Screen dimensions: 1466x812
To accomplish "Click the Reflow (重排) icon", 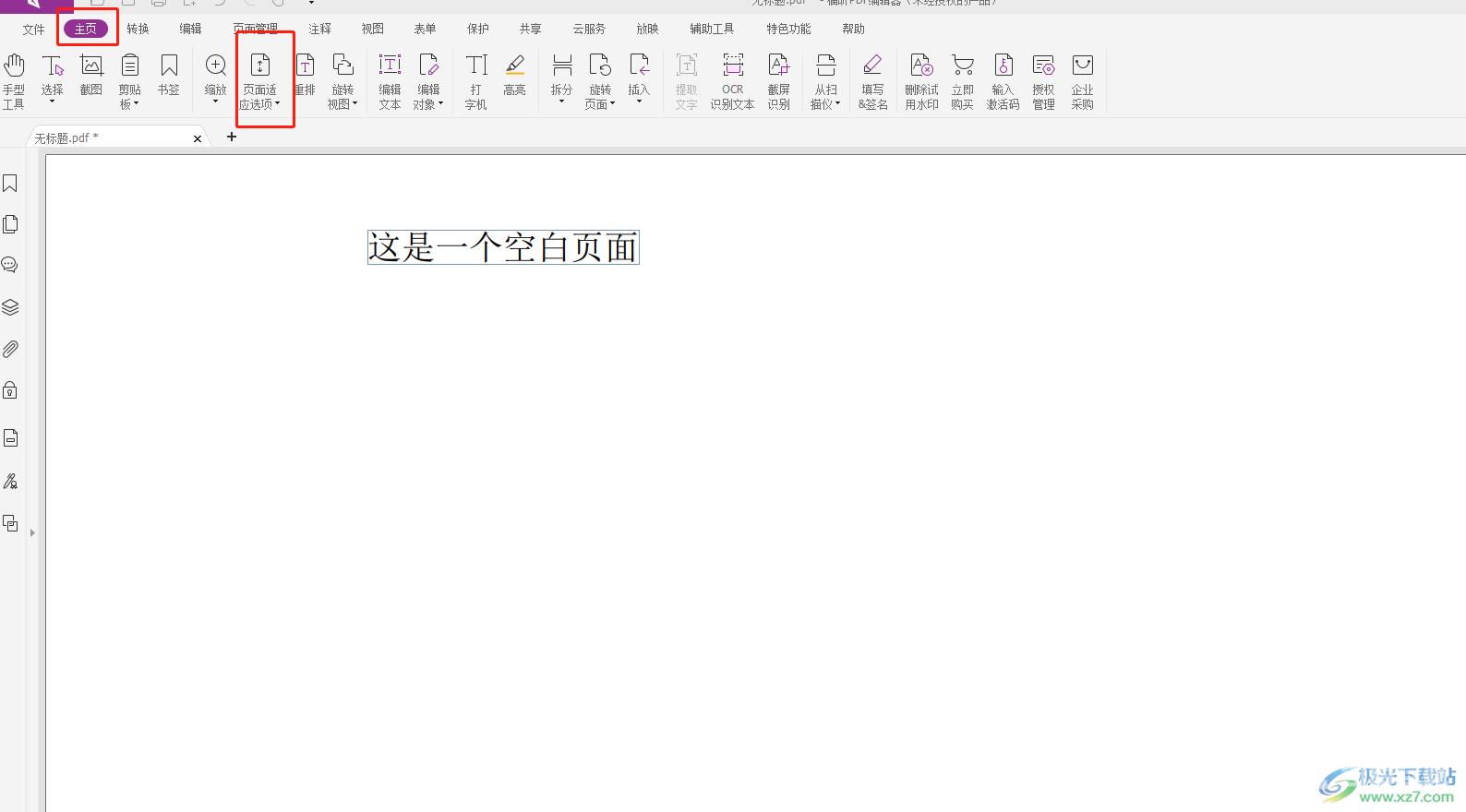I will pyautogui.click(x=305, y=76).
